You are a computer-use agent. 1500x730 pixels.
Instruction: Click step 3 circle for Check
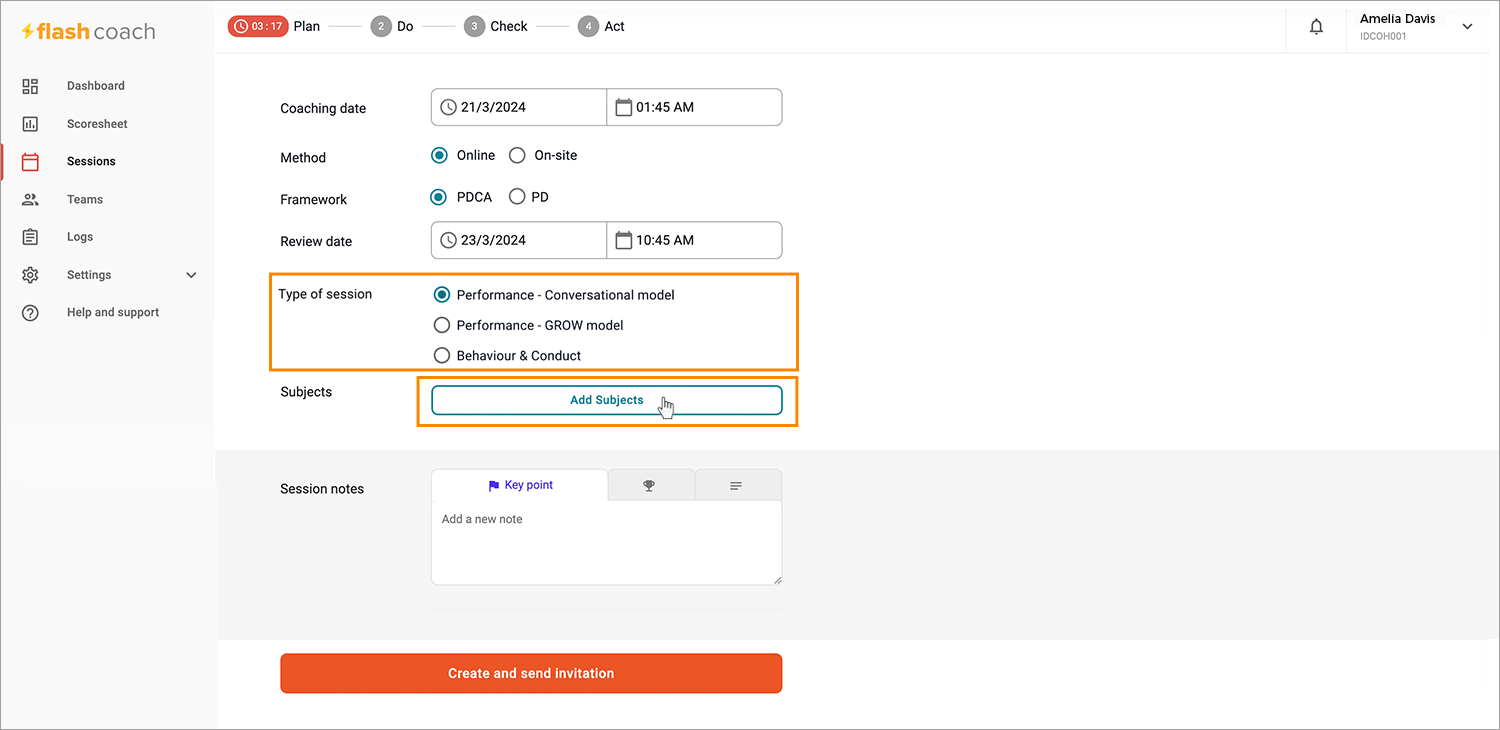pyautogui.click(x=474, y=27)
